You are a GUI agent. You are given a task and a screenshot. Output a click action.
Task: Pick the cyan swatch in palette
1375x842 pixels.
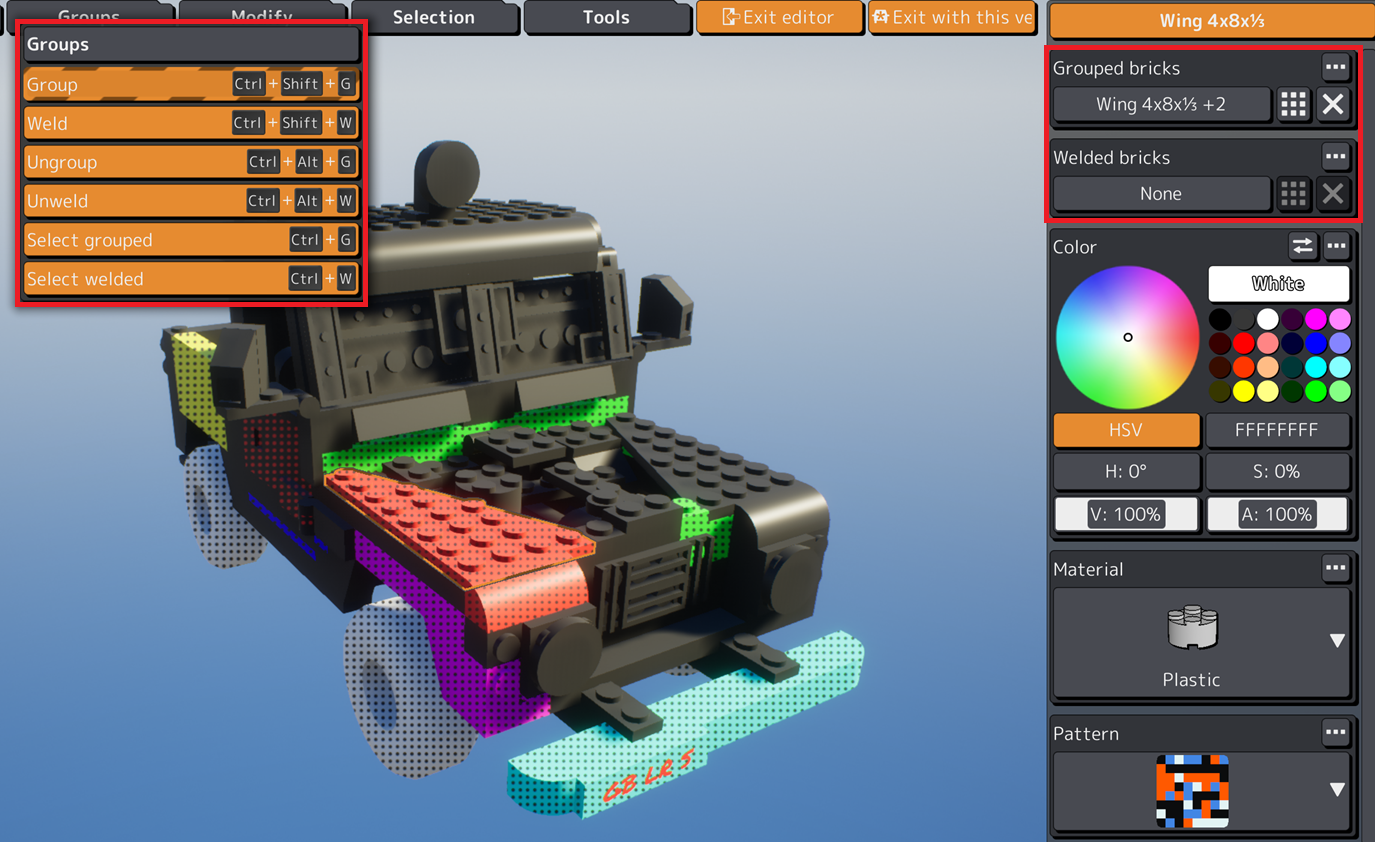click(x=1316, y=367)
